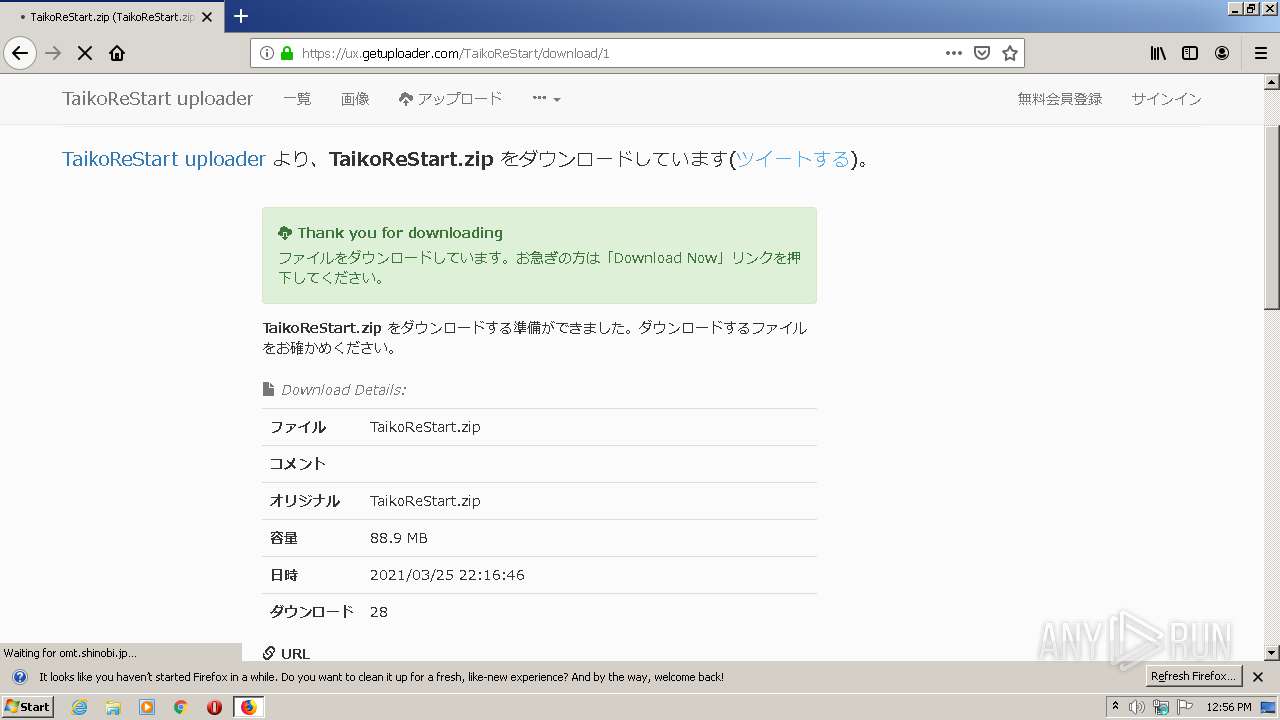Launch Chrome from taskbar

coord(181,707)
